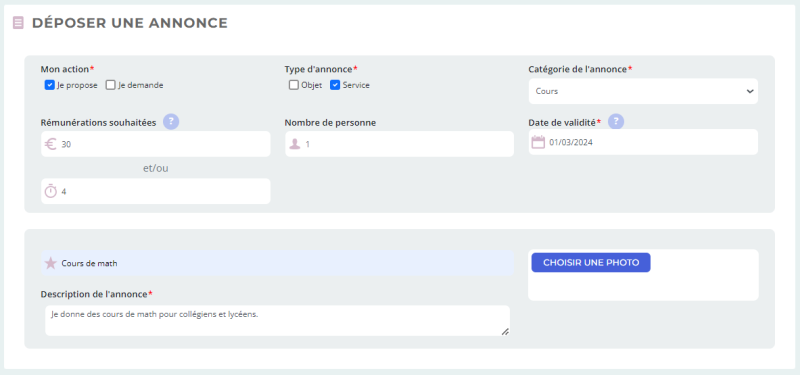Click the euro icon in remuneration field
Image resolution: width=800 pixels, height=375 pixels.
tap(51, 144)
